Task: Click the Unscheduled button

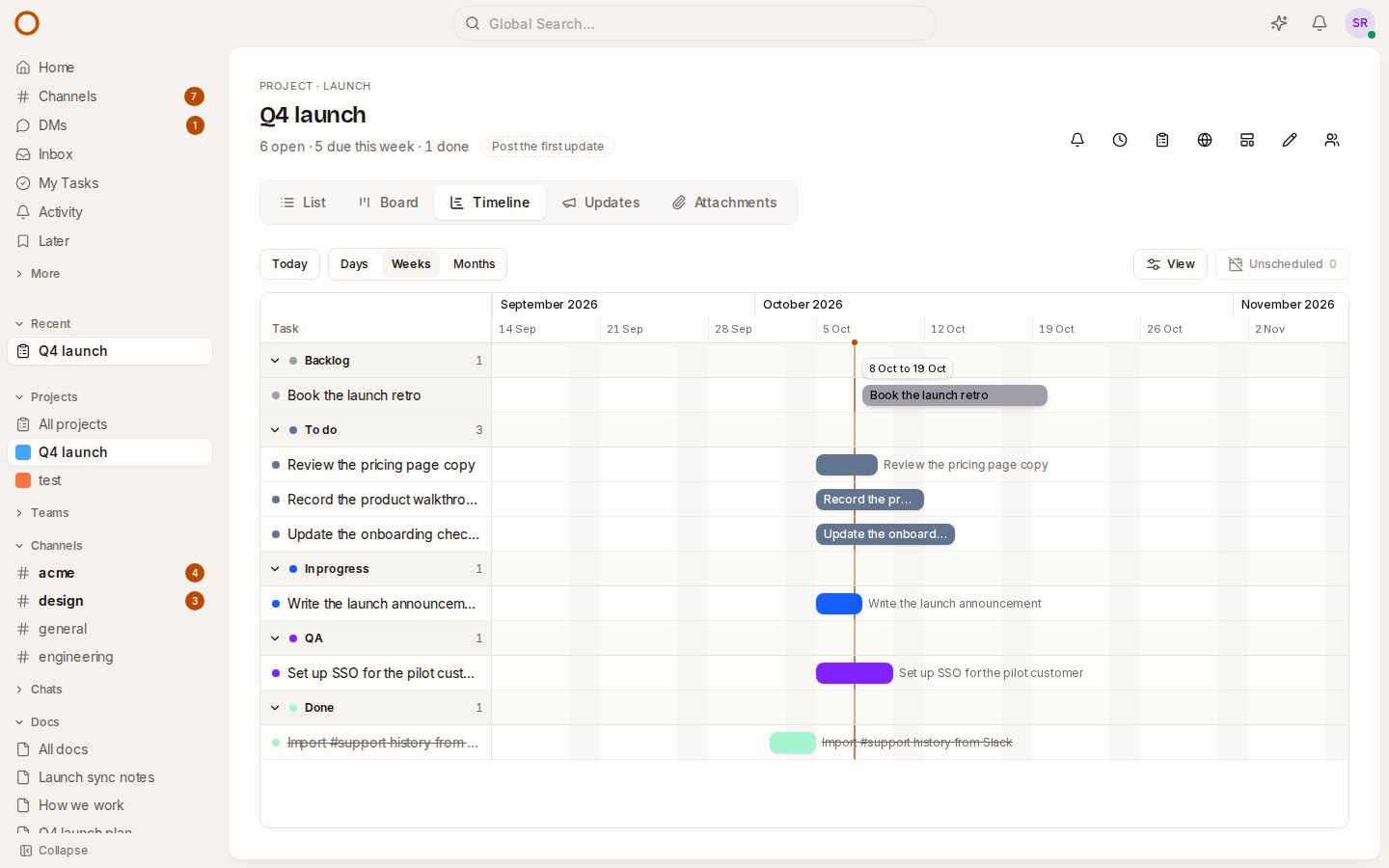Action: click(x=1282, y=264)
